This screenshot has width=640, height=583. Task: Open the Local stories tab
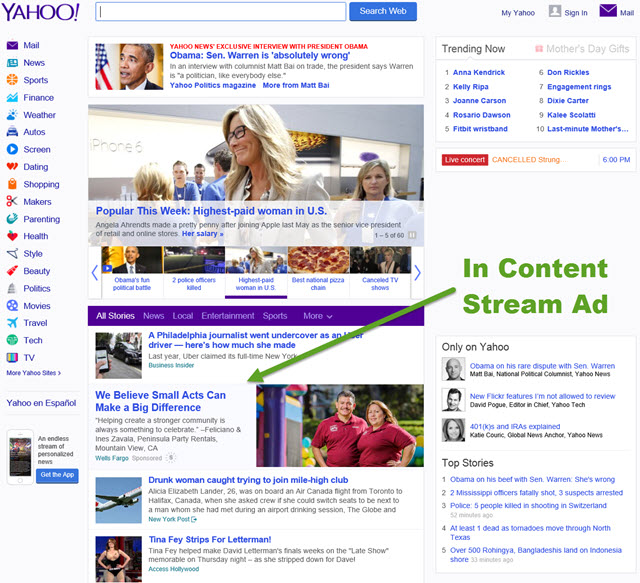(x=182, y=316)
